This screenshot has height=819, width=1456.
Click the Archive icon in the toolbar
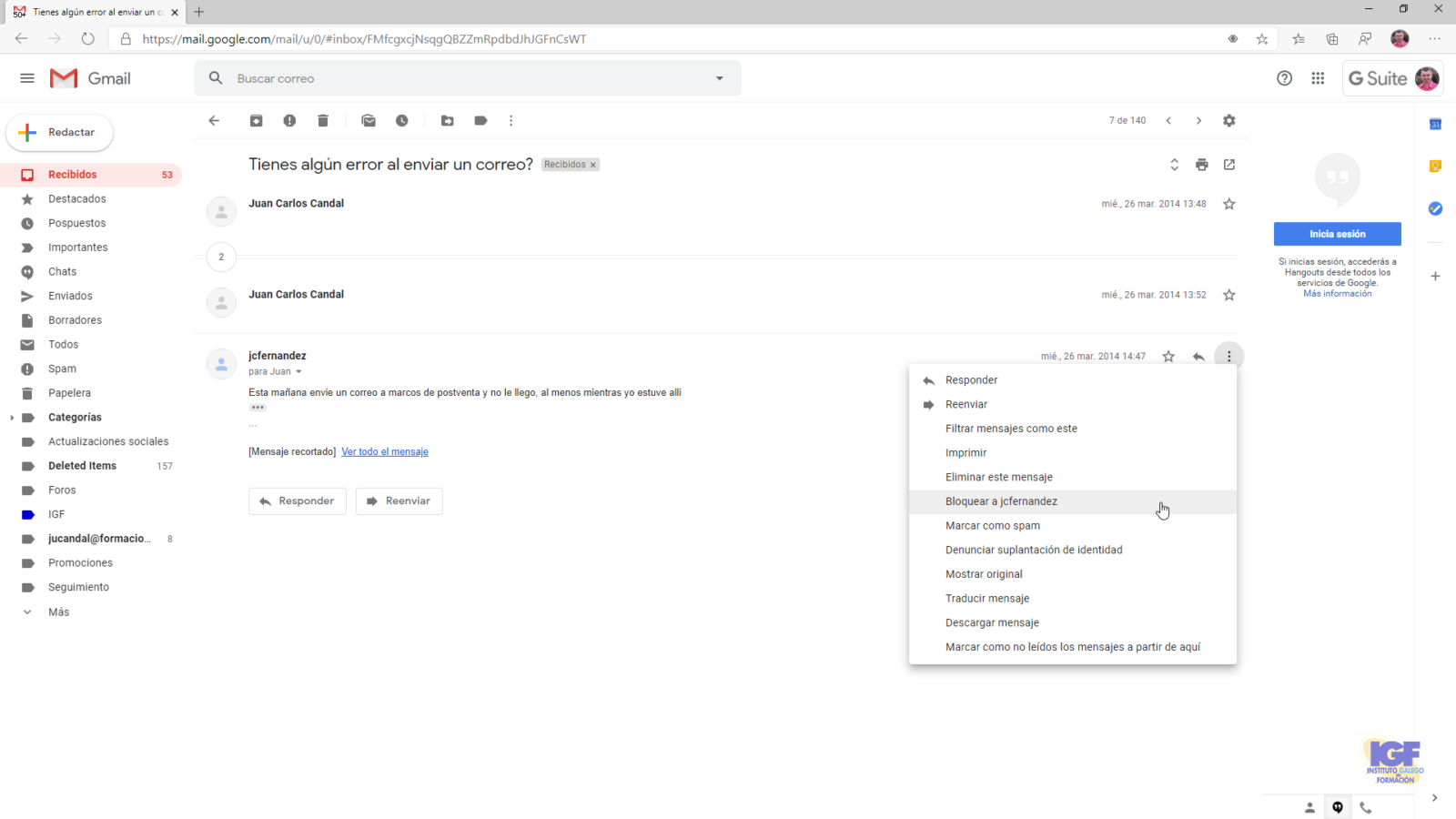coord(257,121)
